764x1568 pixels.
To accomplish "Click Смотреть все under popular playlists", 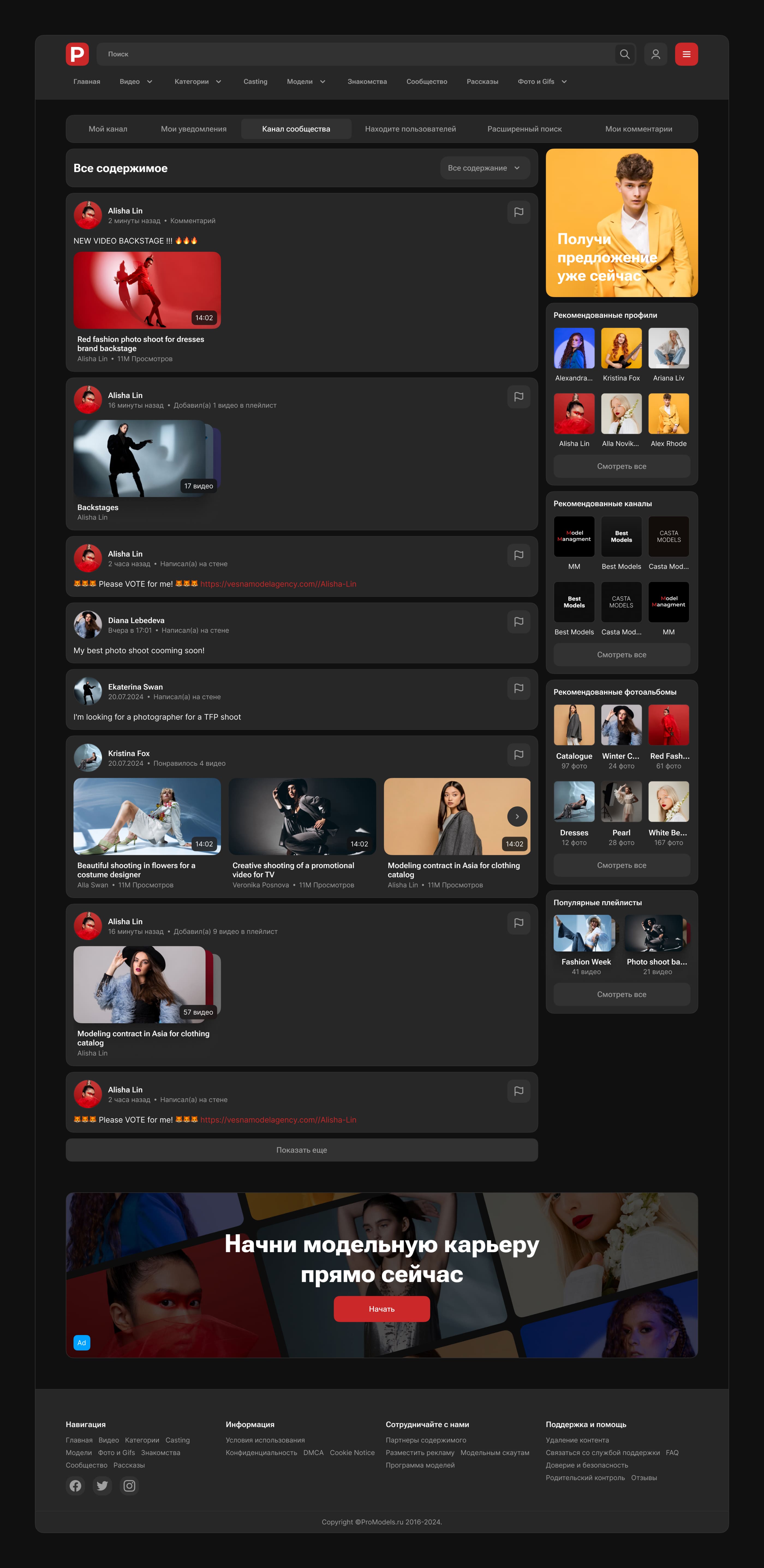I will coord(622,995).
